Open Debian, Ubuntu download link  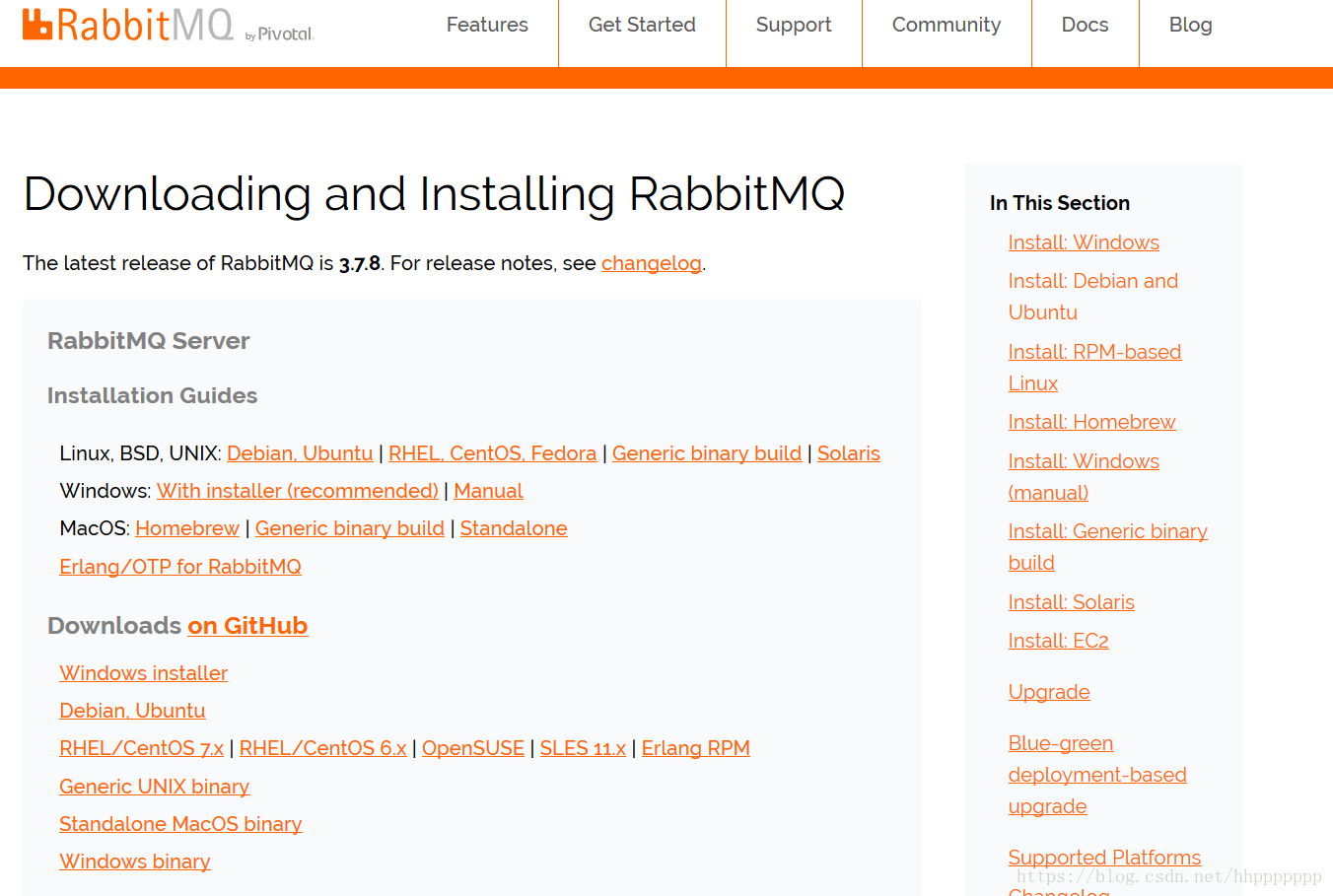point(132,711)
